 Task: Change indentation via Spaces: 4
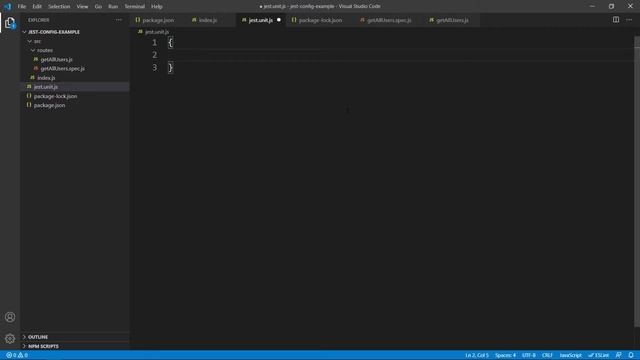tap(505, 355)
